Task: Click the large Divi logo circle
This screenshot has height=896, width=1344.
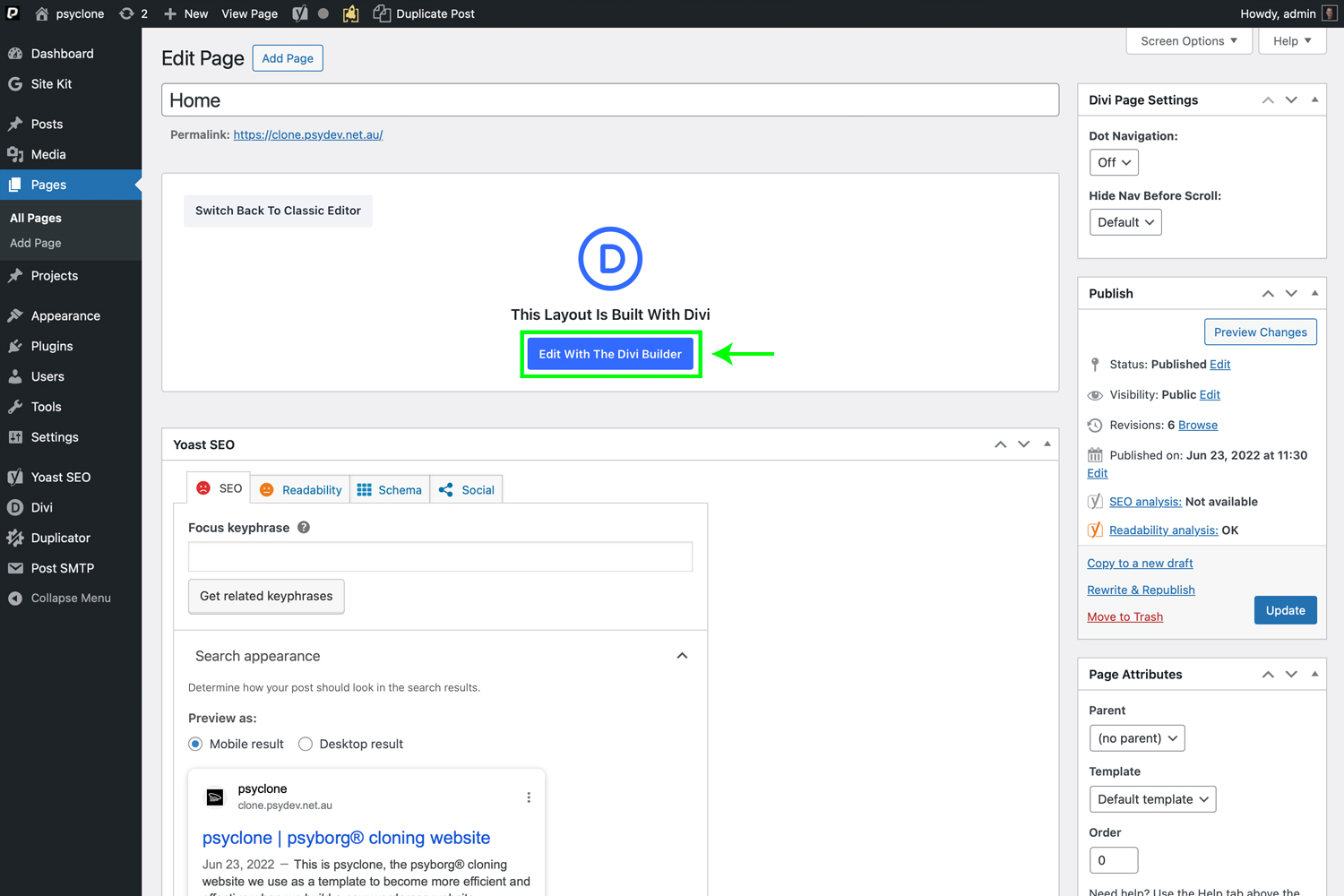Action: click(x=610, y=259)
